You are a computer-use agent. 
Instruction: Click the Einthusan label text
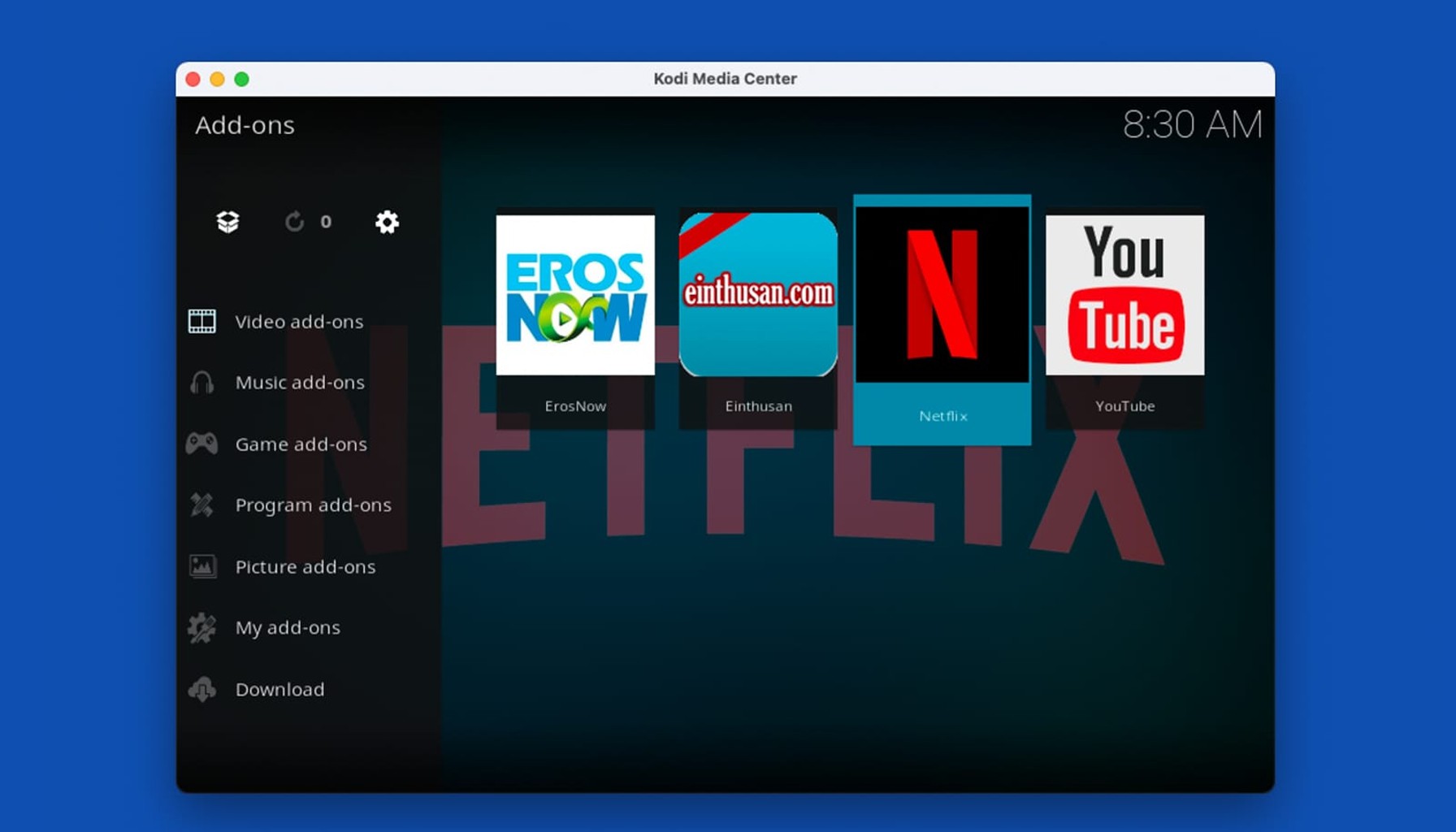point(758,406)
